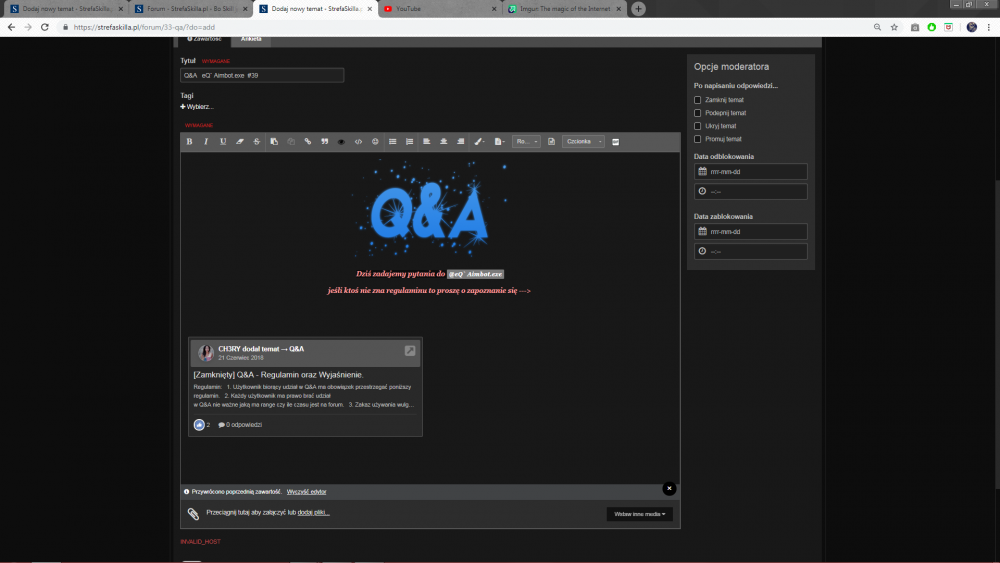Apply strikethrough formatting
Viewport: 1000px width, 563px height.
257,142
